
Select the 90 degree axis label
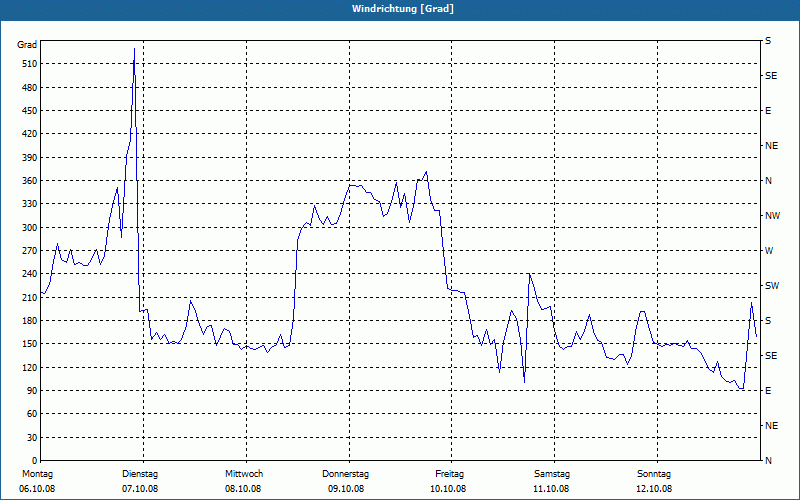click(32, 391)
